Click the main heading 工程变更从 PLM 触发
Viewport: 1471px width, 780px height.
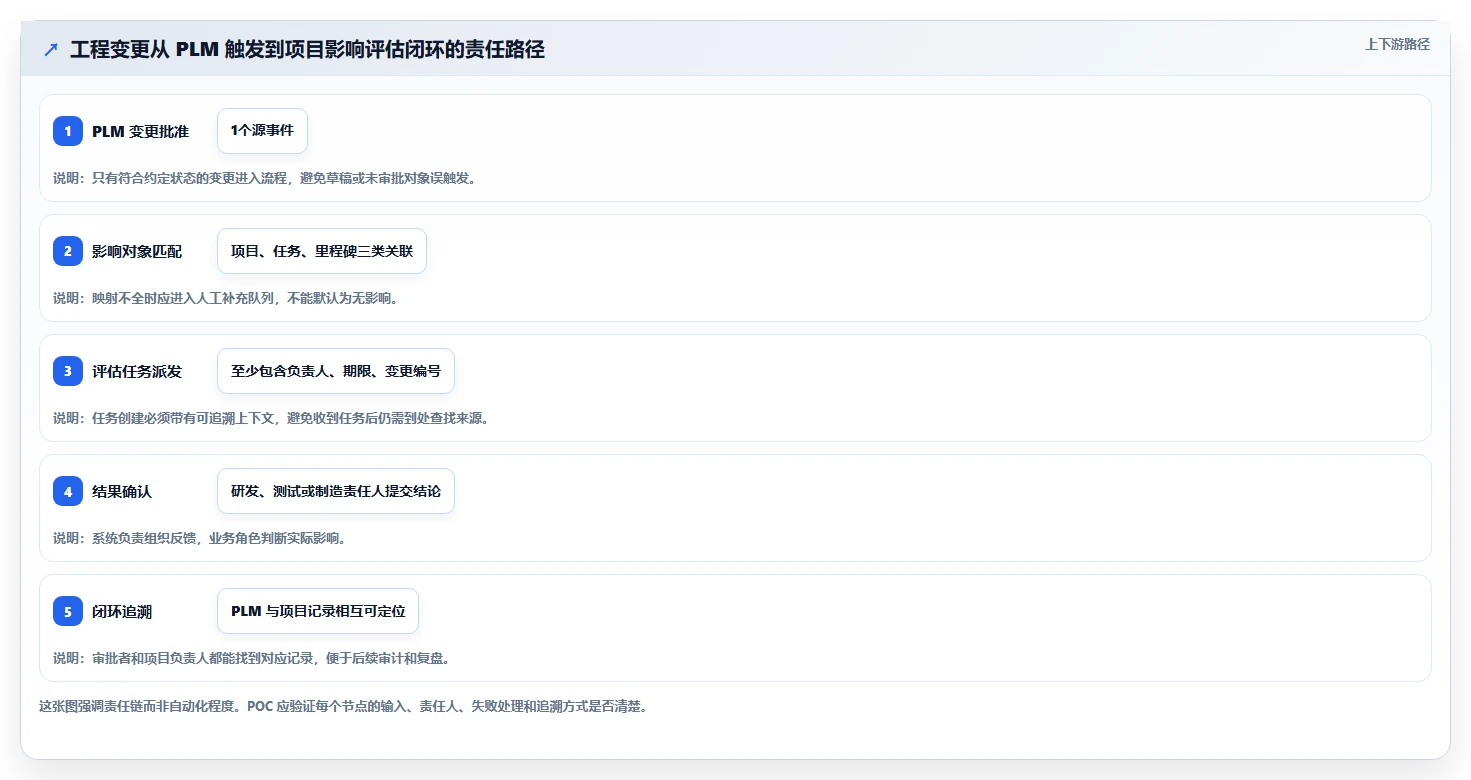[307, 49]
